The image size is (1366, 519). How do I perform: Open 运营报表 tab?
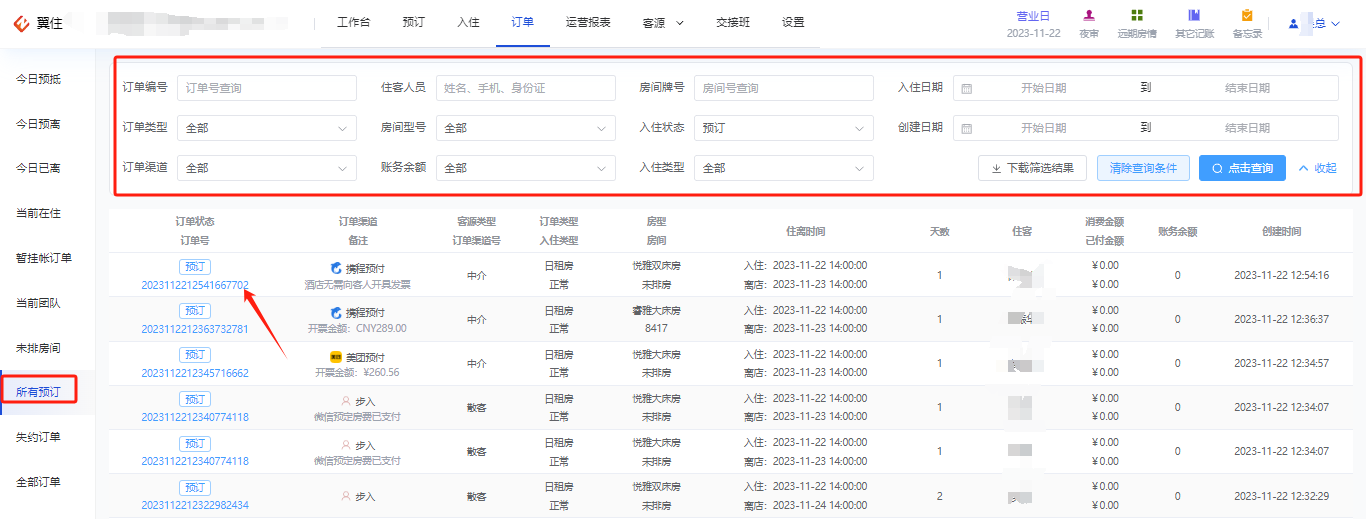(x=588, y=22)
